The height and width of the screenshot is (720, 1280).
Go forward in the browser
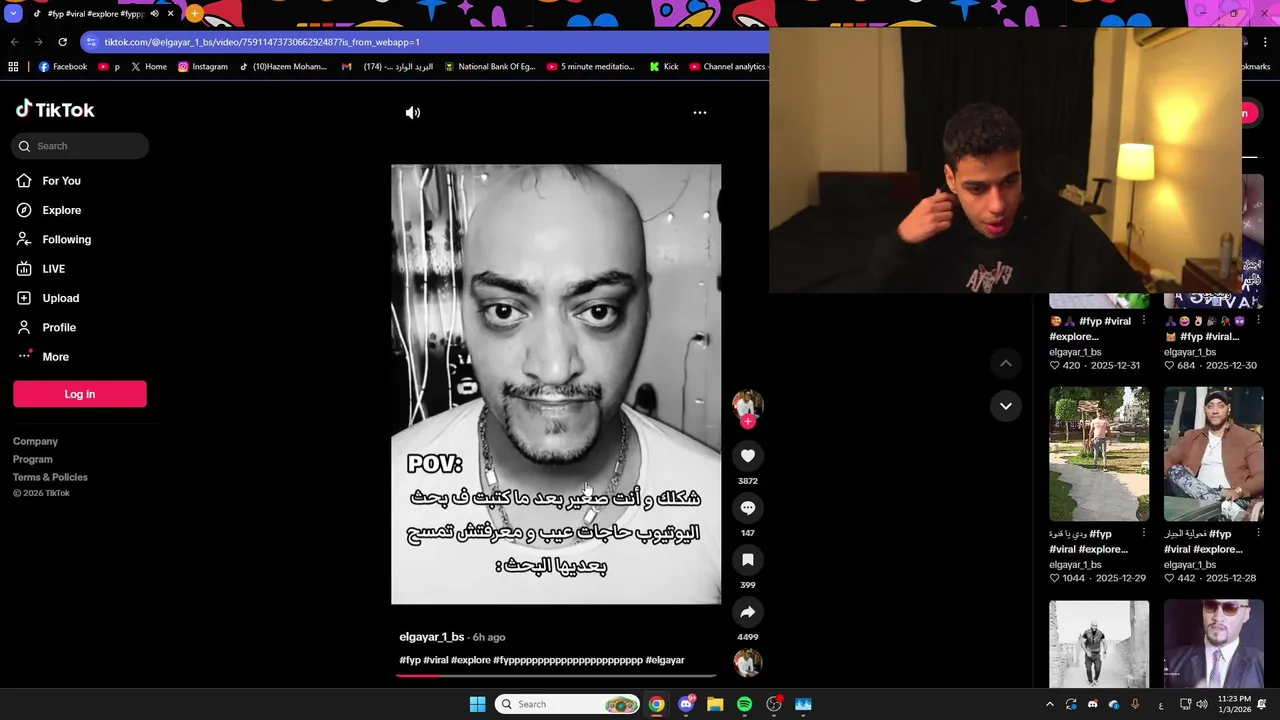click(x=38, y=42)
